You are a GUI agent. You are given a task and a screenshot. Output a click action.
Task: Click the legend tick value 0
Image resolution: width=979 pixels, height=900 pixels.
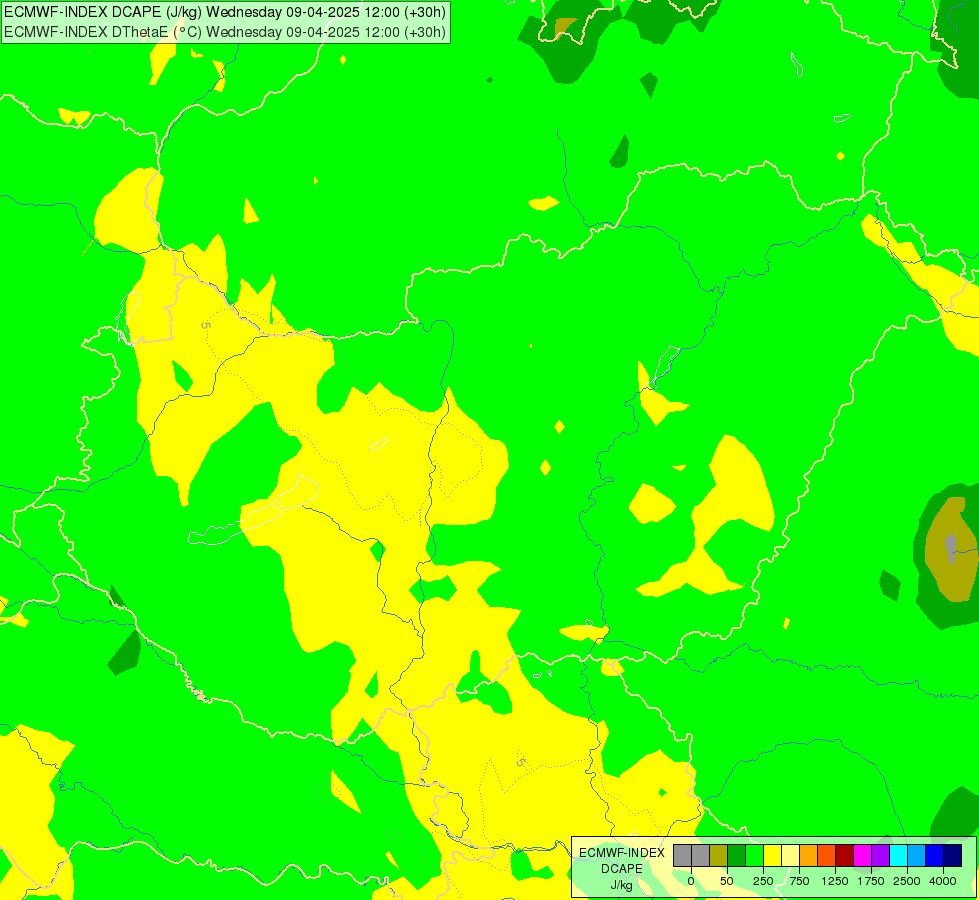click(691, 881)
